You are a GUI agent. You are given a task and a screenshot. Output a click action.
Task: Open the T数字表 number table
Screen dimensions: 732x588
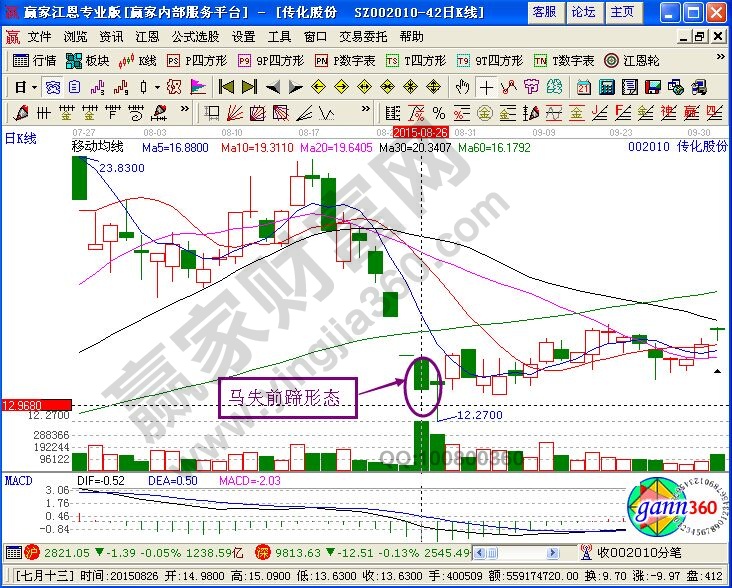(565, 61)
